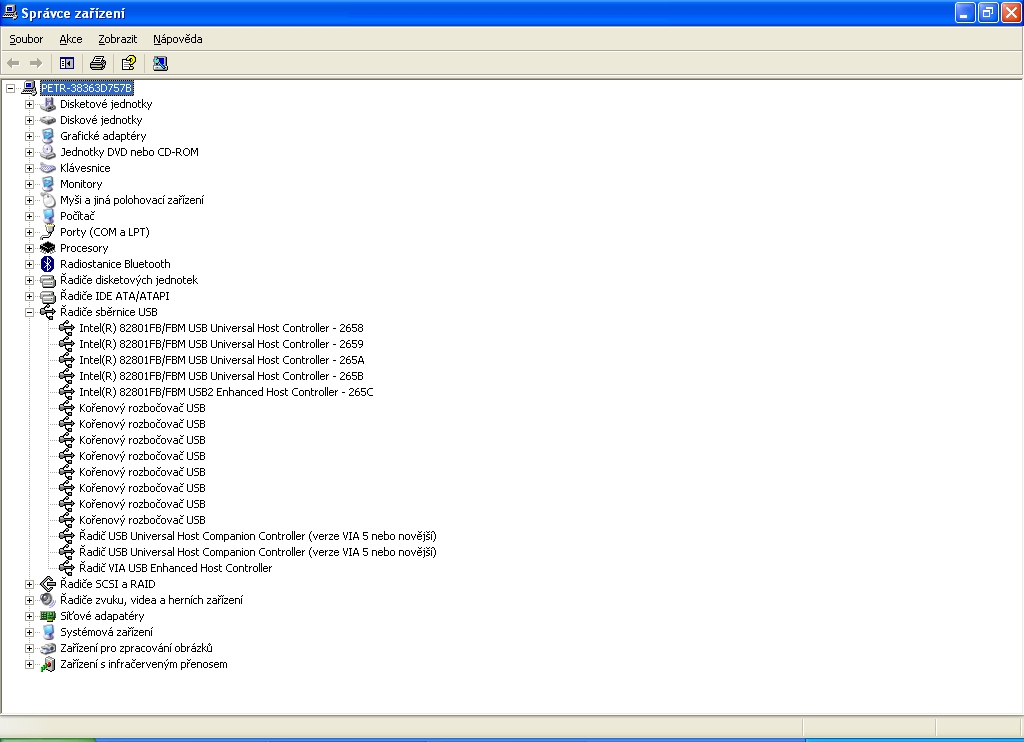The width and height of the screenshot is (1024, 742).
Task: Open the Zobrazit menu
Action: pos(118,39)
